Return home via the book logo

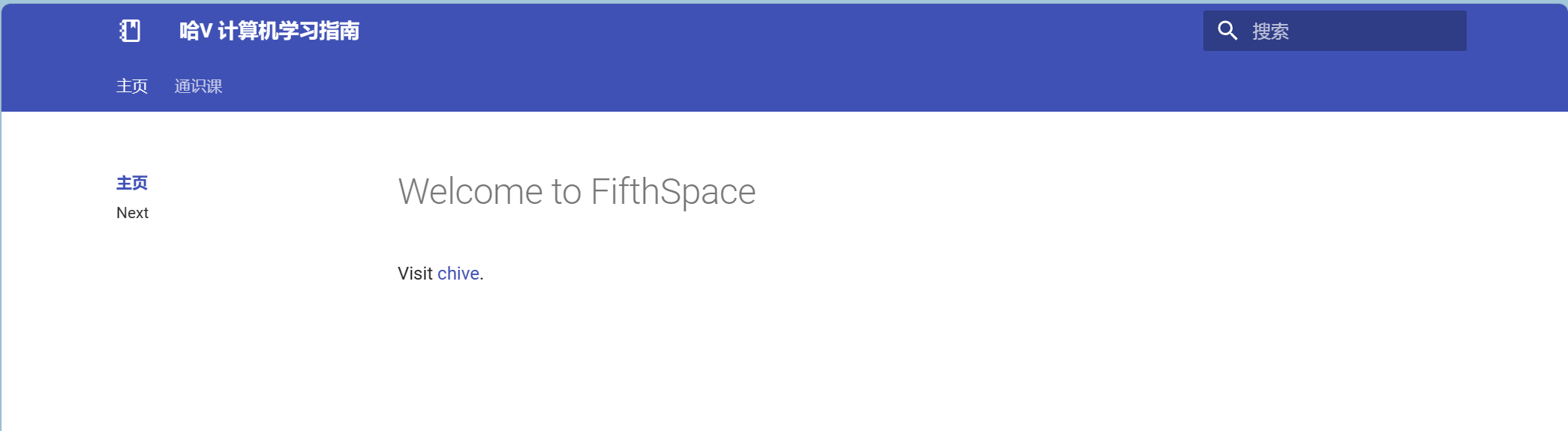tap(130, 31)
